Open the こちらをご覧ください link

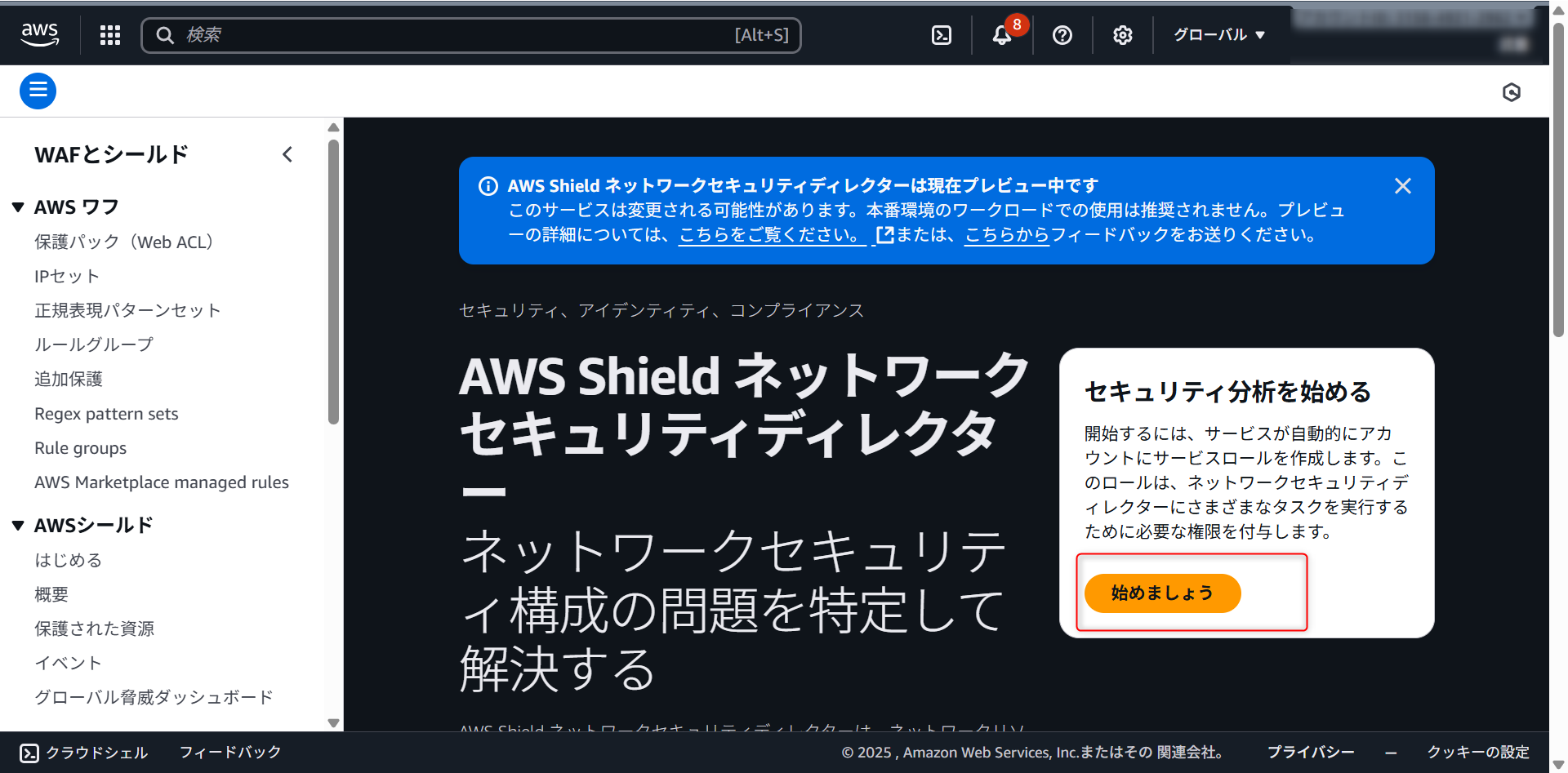pyautogui.click(x=768, y=235)
